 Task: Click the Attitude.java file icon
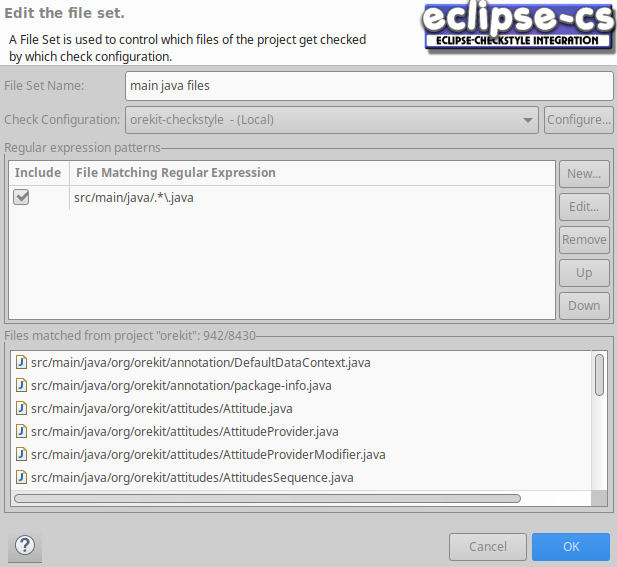(x=21, y=408)
